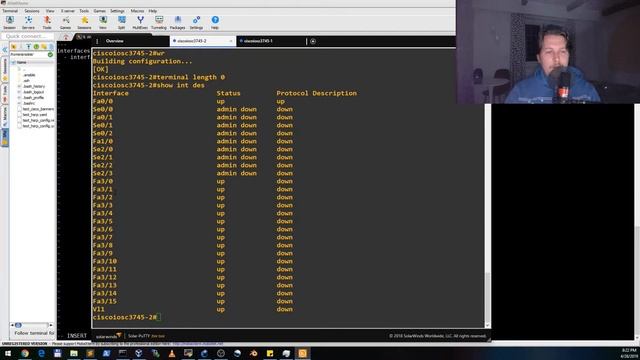
Task: Switch to the Solar-PuTTY Overview tab
Action: point(115,41)
